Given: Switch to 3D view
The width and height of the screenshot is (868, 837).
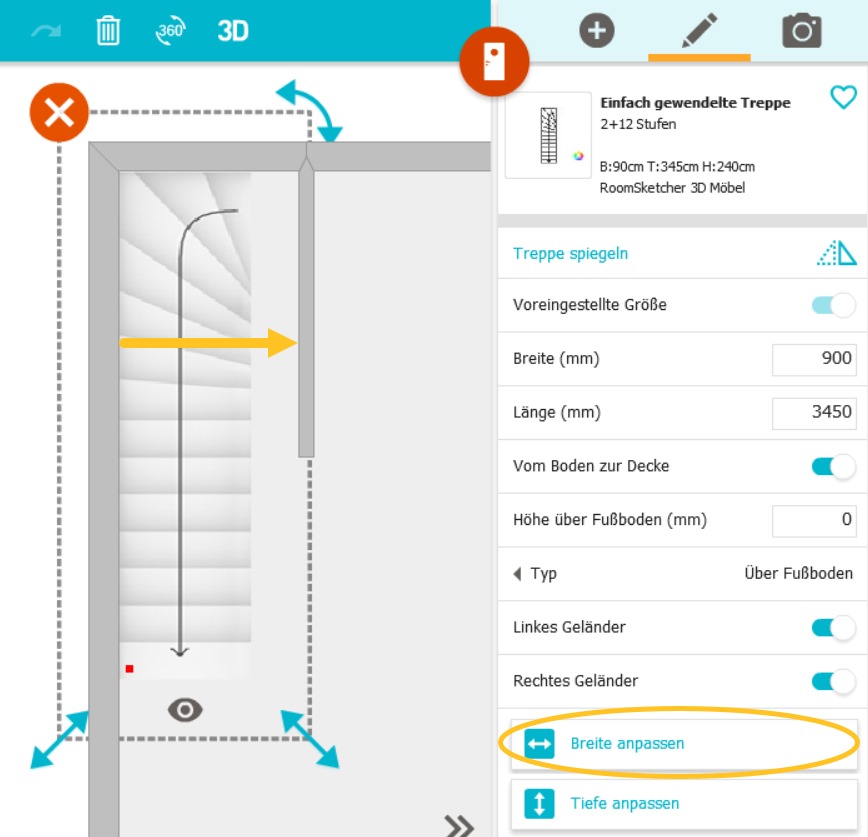Looking at the screenshot, I should click(x=233, y=31).
